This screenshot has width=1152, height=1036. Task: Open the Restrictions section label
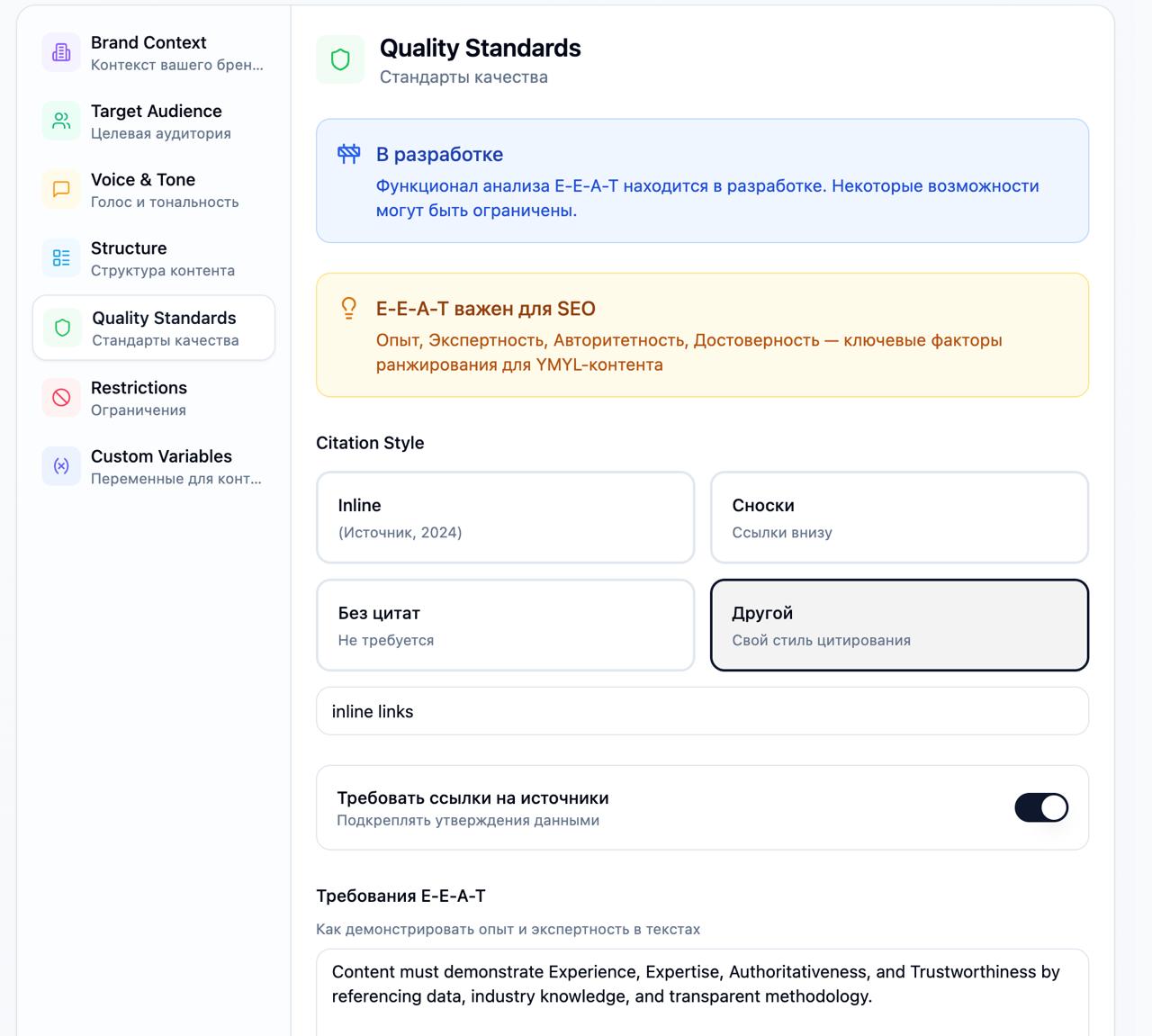click(139, 388)
